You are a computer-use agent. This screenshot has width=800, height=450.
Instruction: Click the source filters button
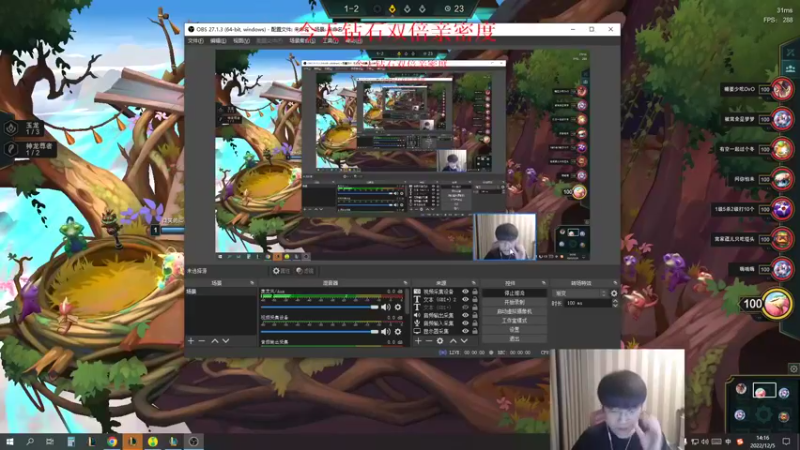[x=305, y=271]
